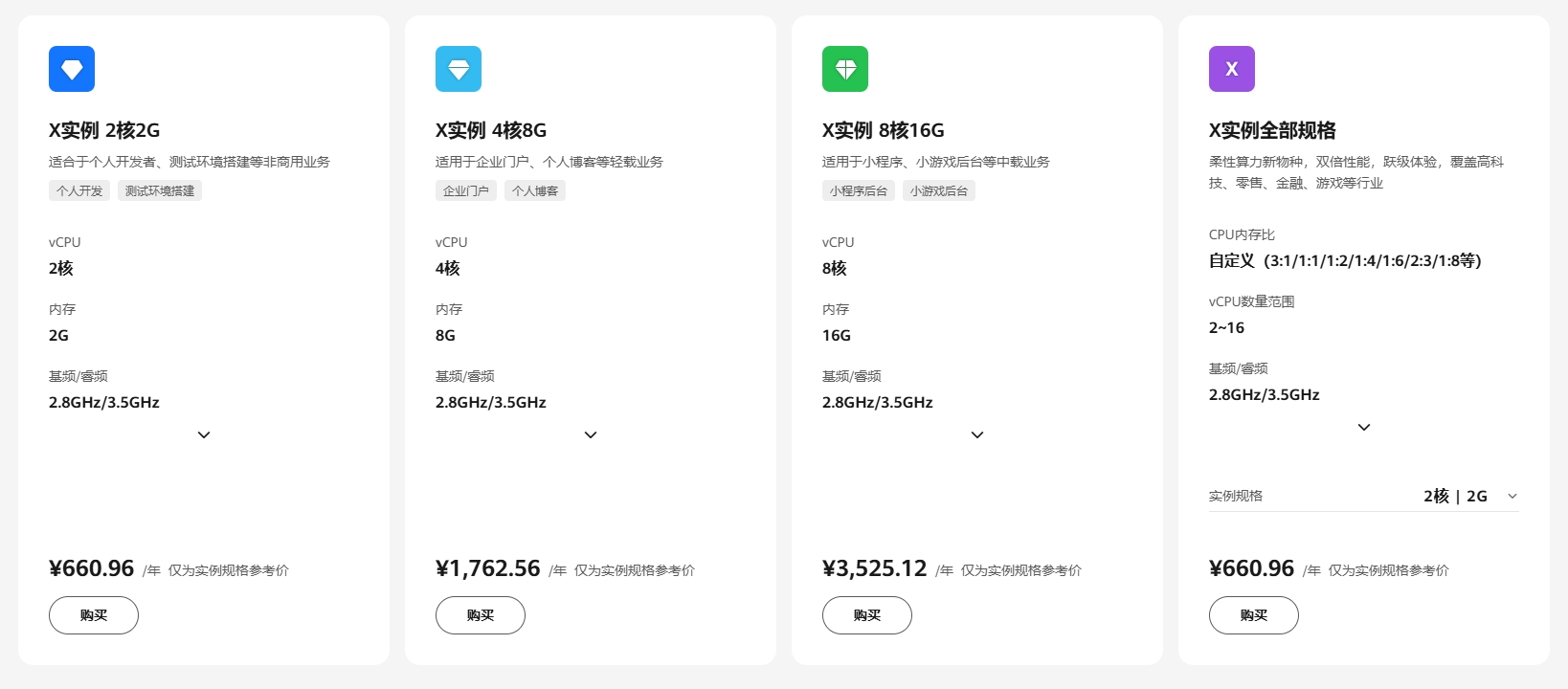The width and height of the screenshot is (1568, 689).
Task: Click the blue diamond icon for X实例 2核2G
Action: [72, 69]
